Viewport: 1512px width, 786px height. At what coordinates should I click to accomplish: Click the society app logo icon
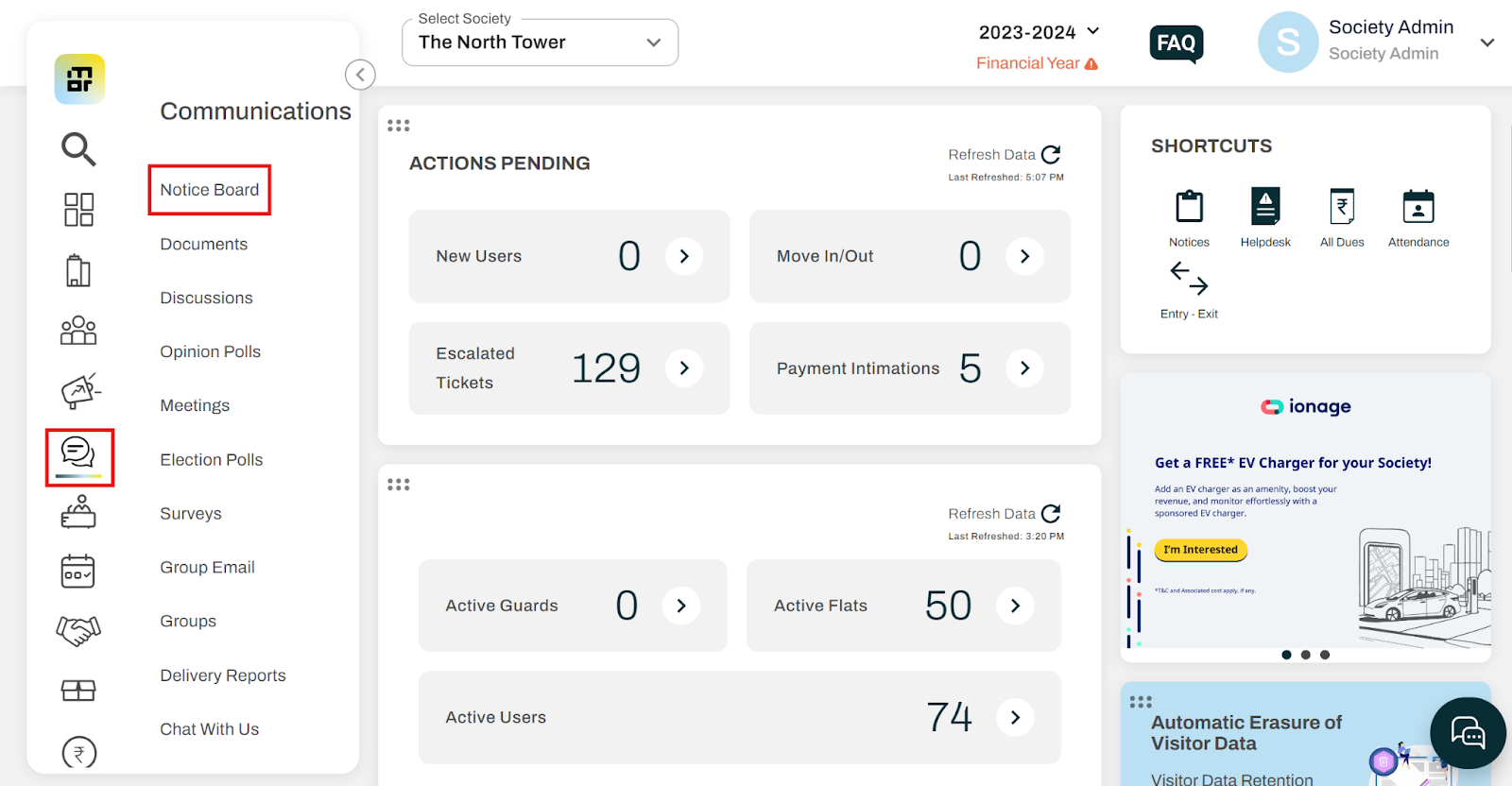[x=79, y=79]
